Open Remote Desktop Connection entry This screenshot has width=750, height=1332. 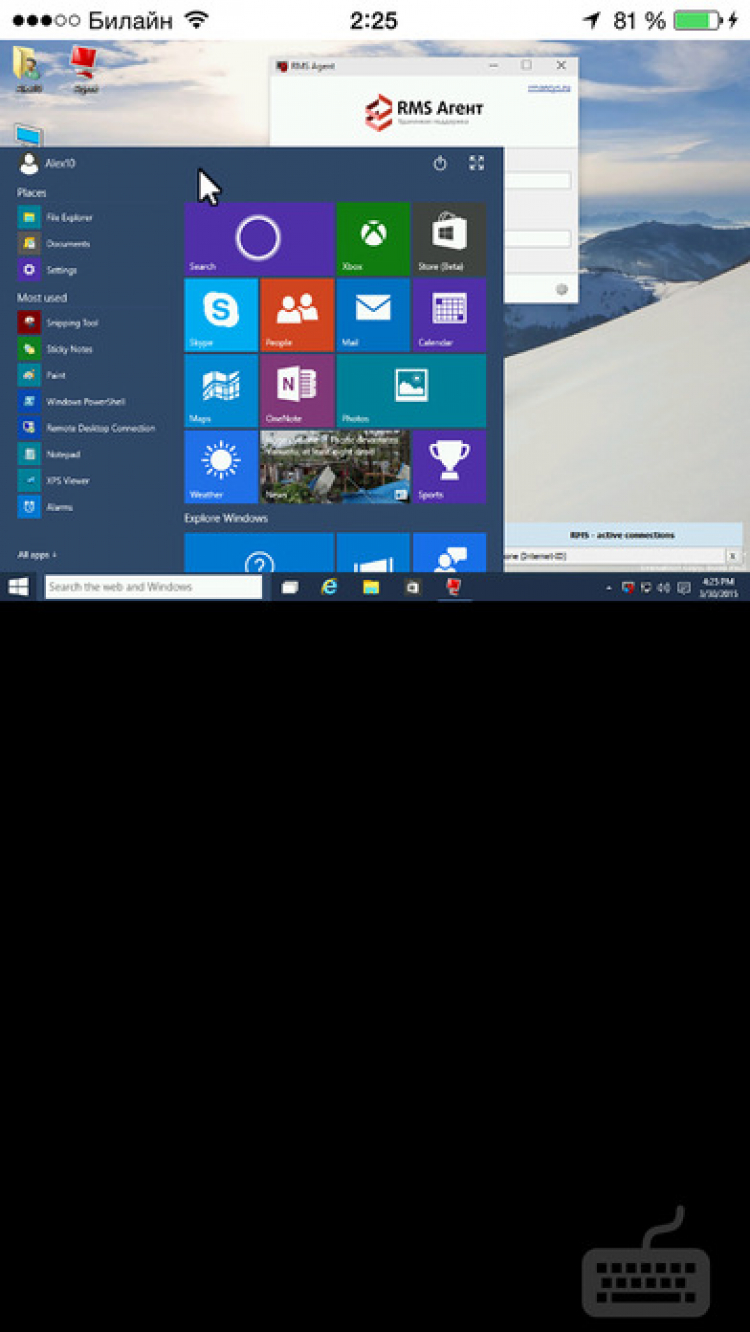click(x=87, y=428)
